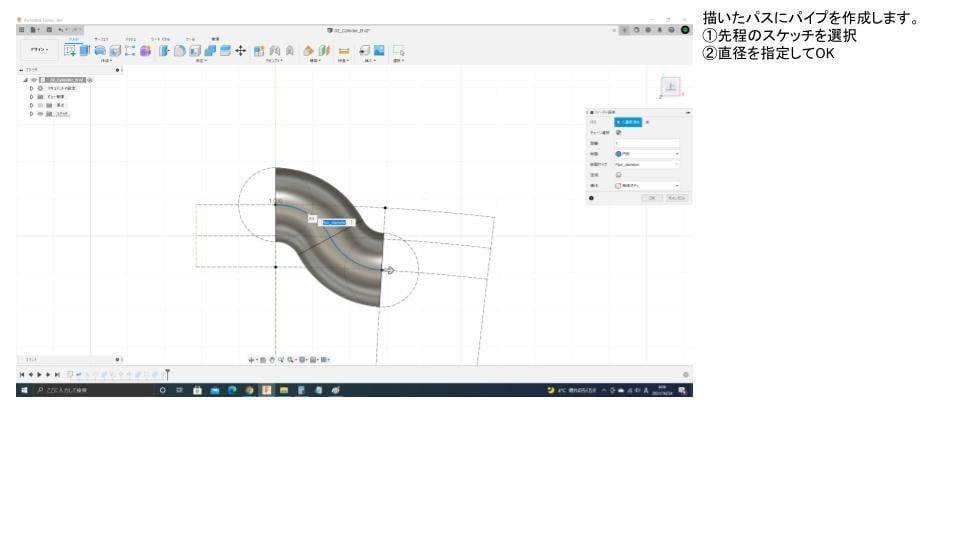
Task: Click Cancel in the pipe dialog
Action: pyautogui.click(x=677, y=198)
